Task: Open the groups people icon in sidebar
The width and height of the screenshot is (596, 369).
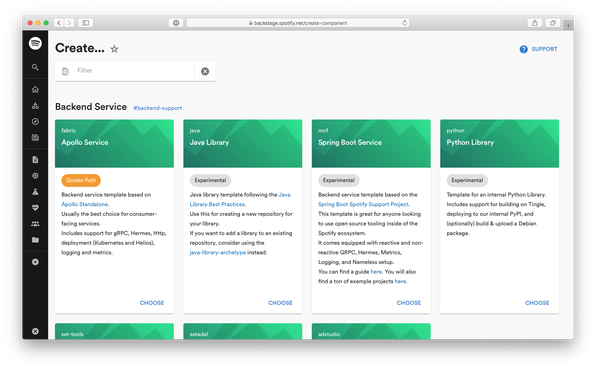Action: click(x=35, y=224)
